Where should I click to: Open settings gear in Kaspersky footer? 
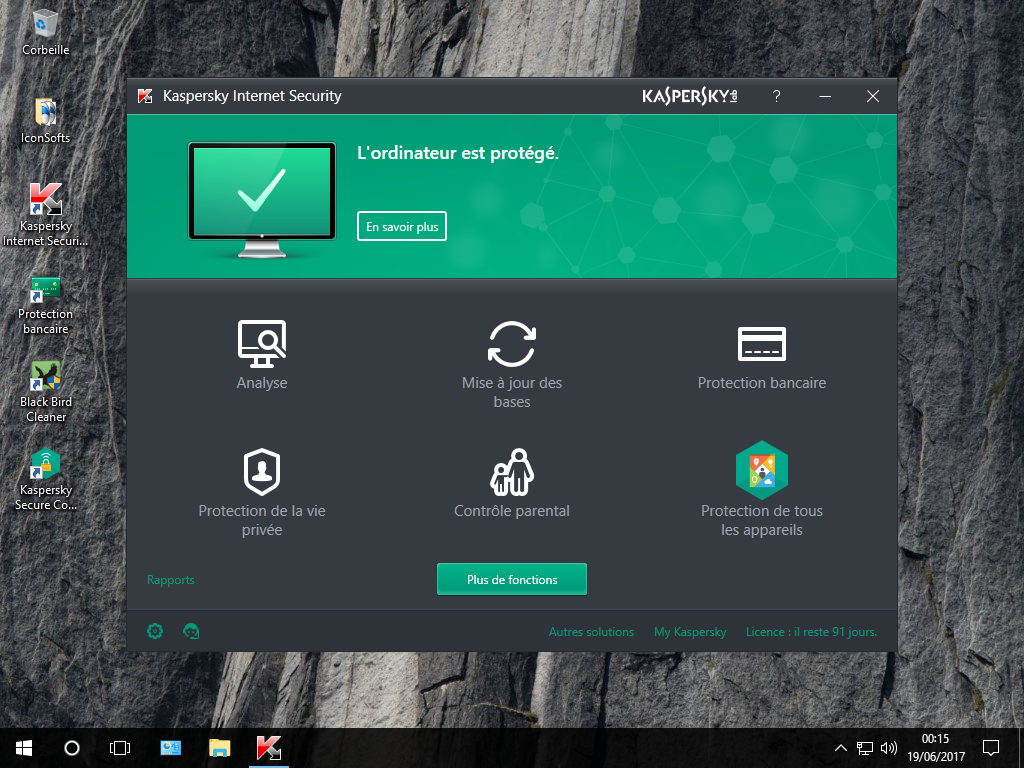click(155, 632)
